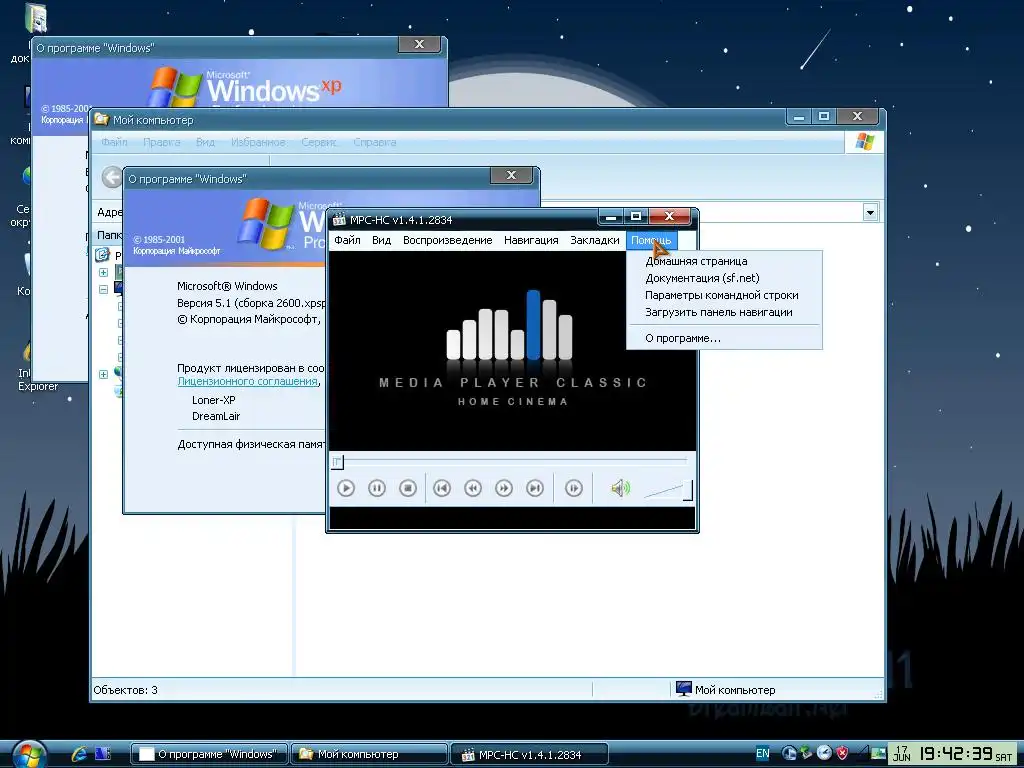Open Файл menu in Мой компьютер window
The height and width of the screenshot is (768, 1024).
(x=114, y=142)
